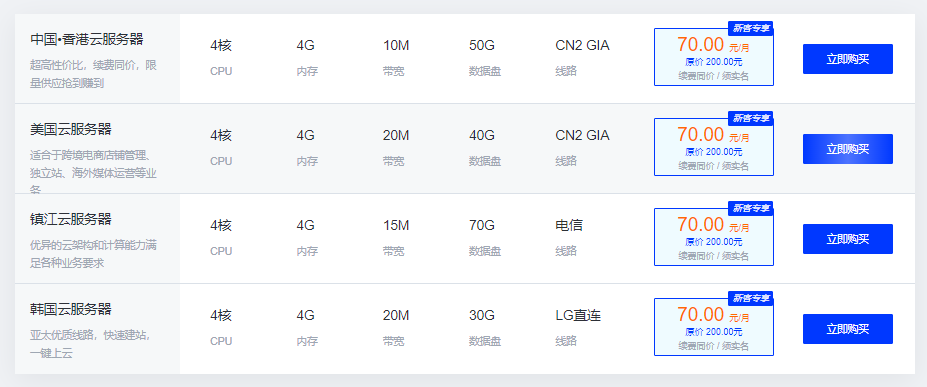Viewport: 927px width, 387px height.
Task: Select the 韩国云服务器 heading
Action: [x=71, y=309]
